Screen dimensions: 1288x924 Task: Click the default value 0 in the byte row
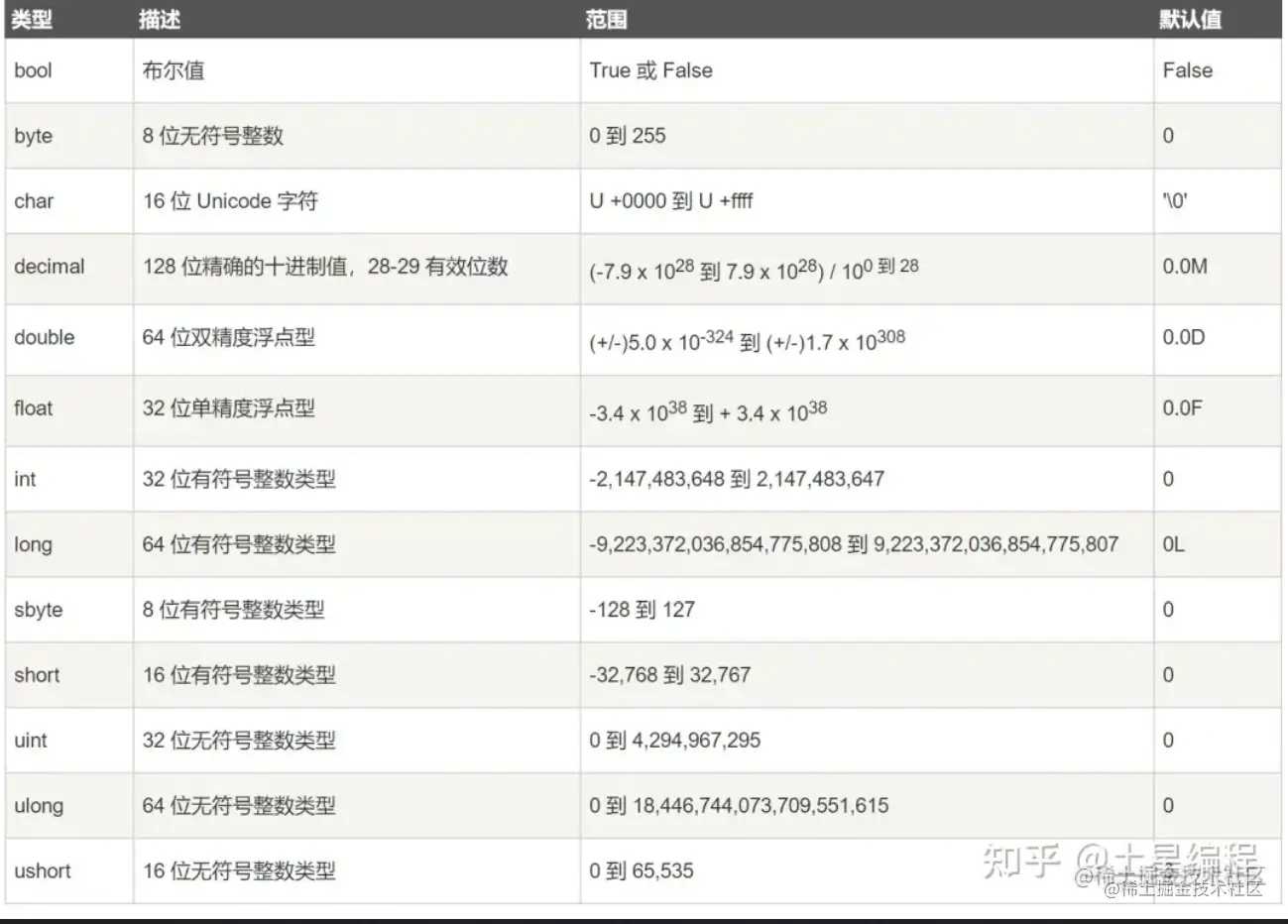point(1169,136)
